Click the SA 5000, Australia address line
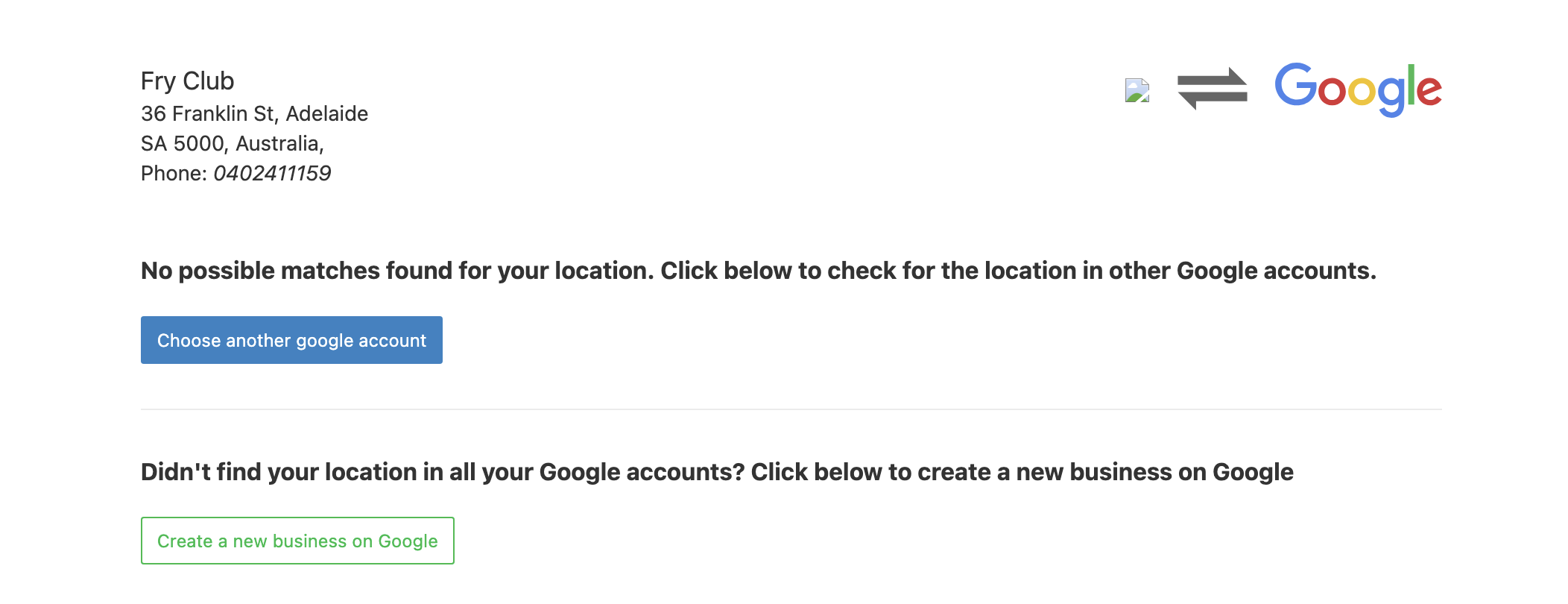The width and height of the screenshot is (1568, 604). [233, 143]
